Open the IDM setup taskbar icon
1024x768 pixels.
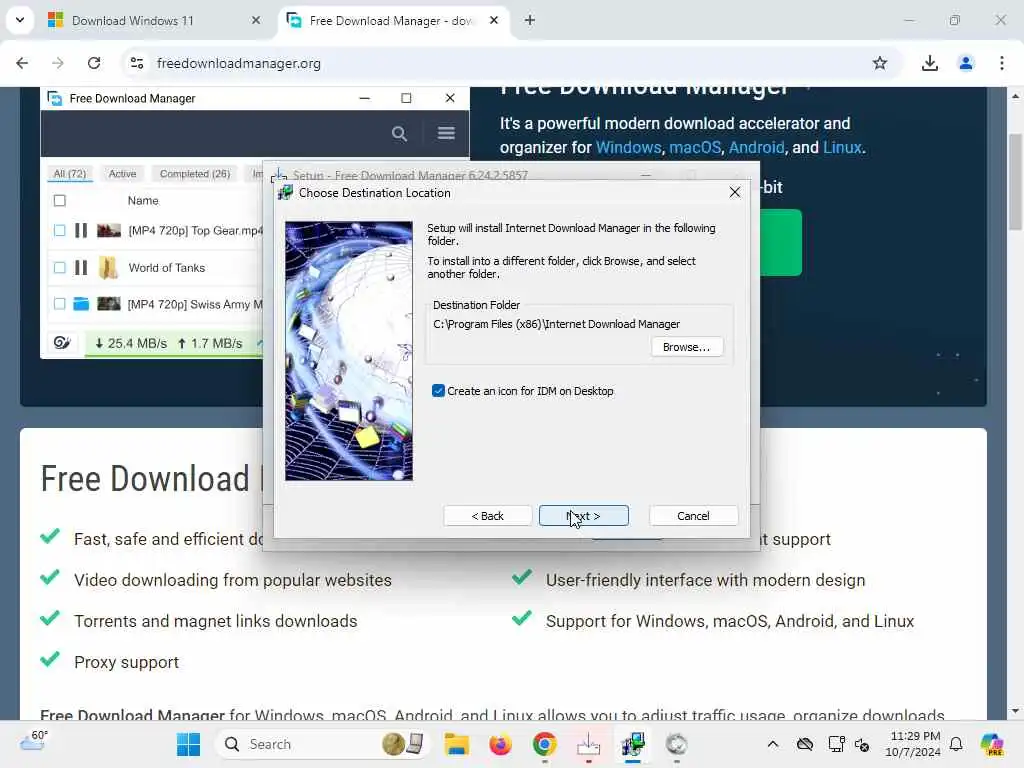633,744
